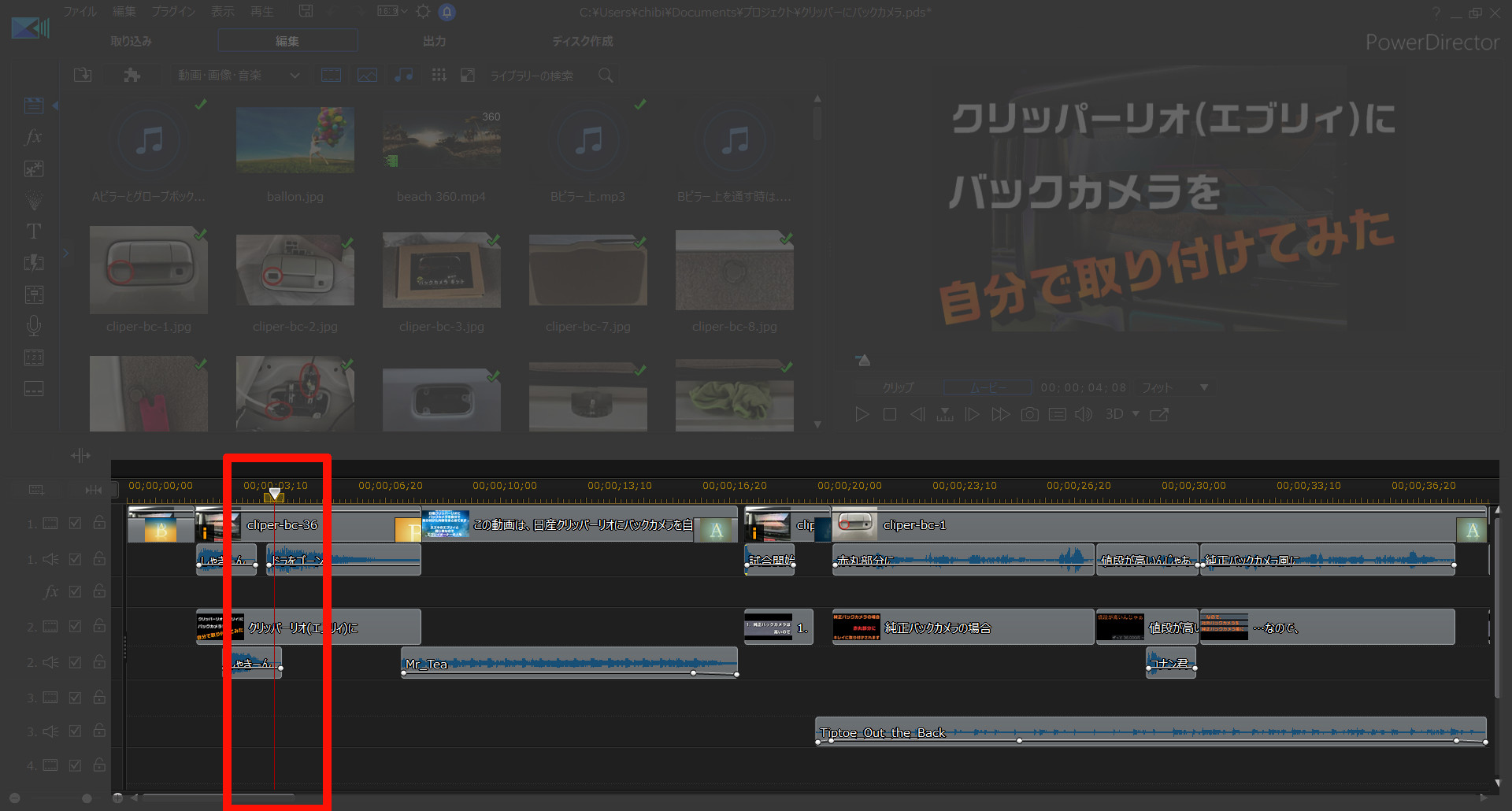
Task: Open preferences with the gear icon
Action: [423, 12]
